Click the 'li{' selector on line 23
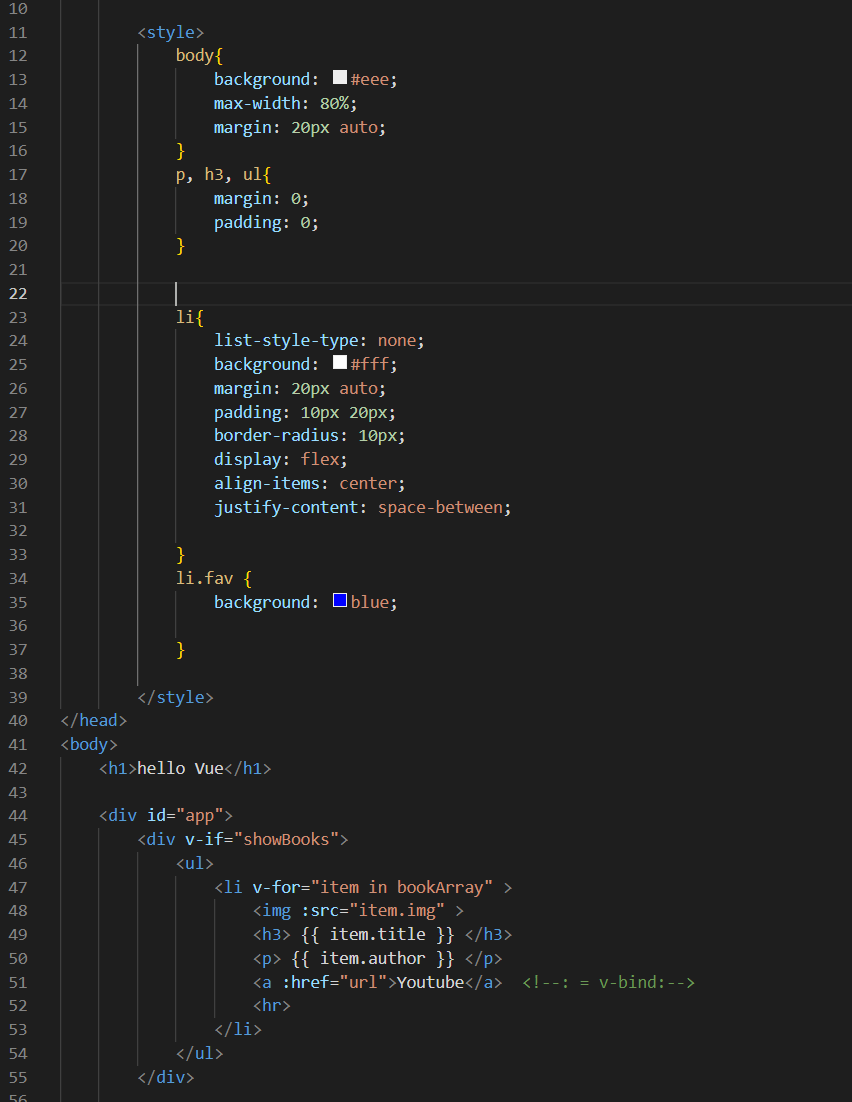The image size is (852, 1102). [190, 318]
